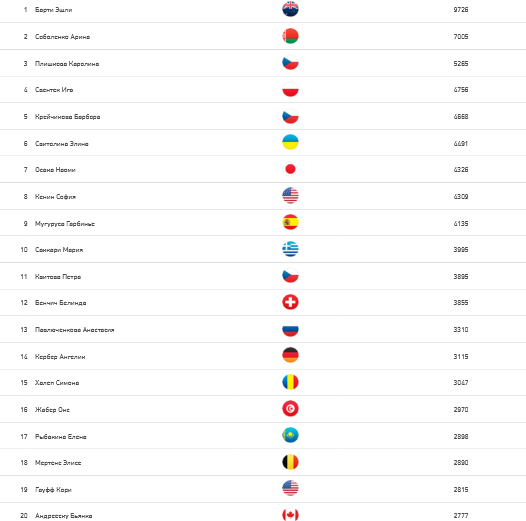Click the points value 9726
The width and height of the screenshot is (526, 521).
tap(461, 10)
